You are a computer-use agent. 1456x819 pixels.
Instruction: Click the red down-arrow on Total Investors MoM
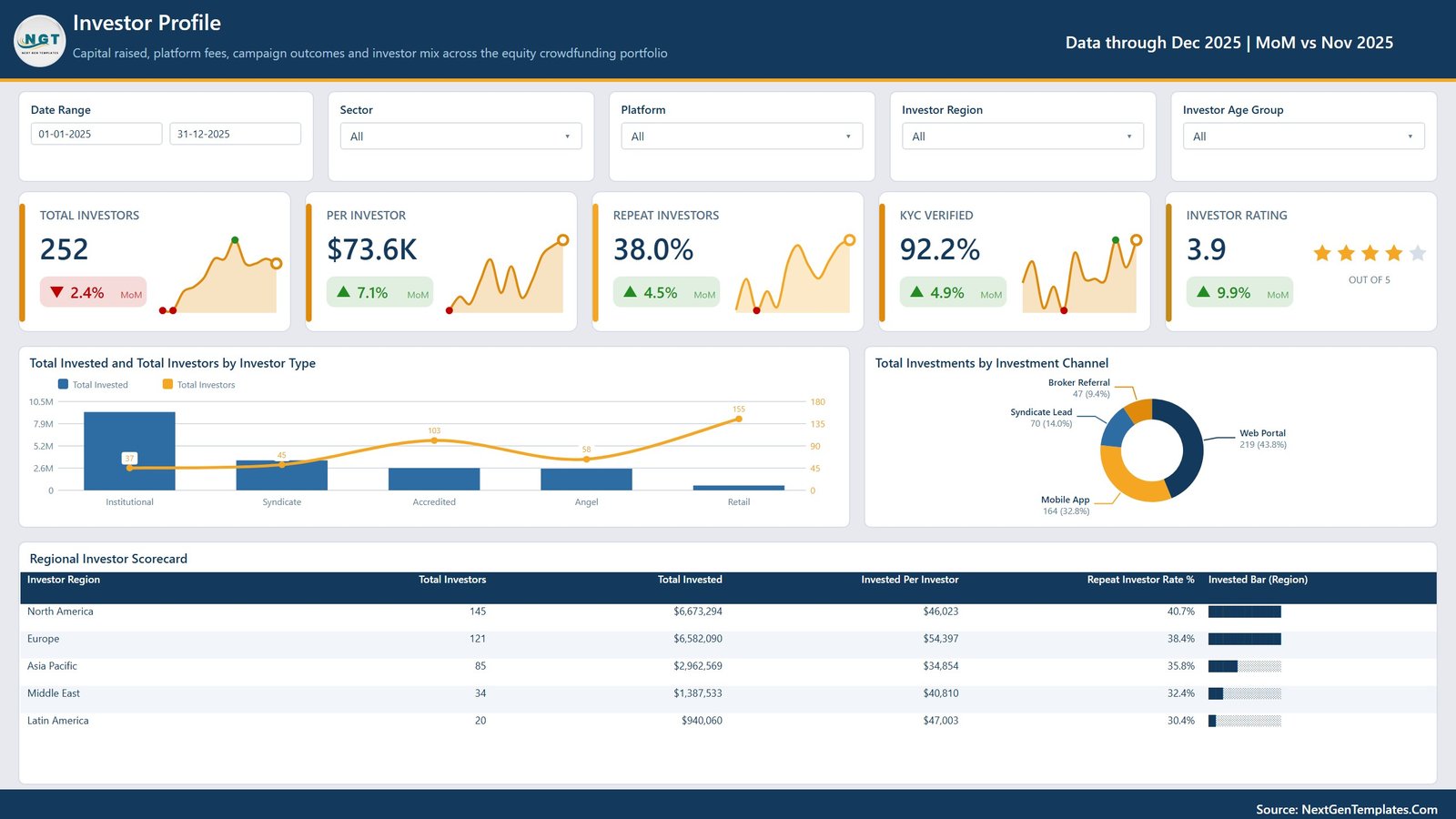56,292
